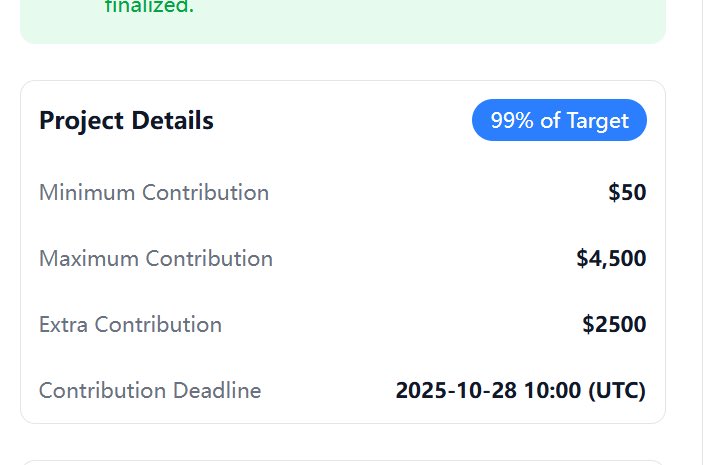Click the 99% of Target badge
723x465 pixels.
coord(559,121)
